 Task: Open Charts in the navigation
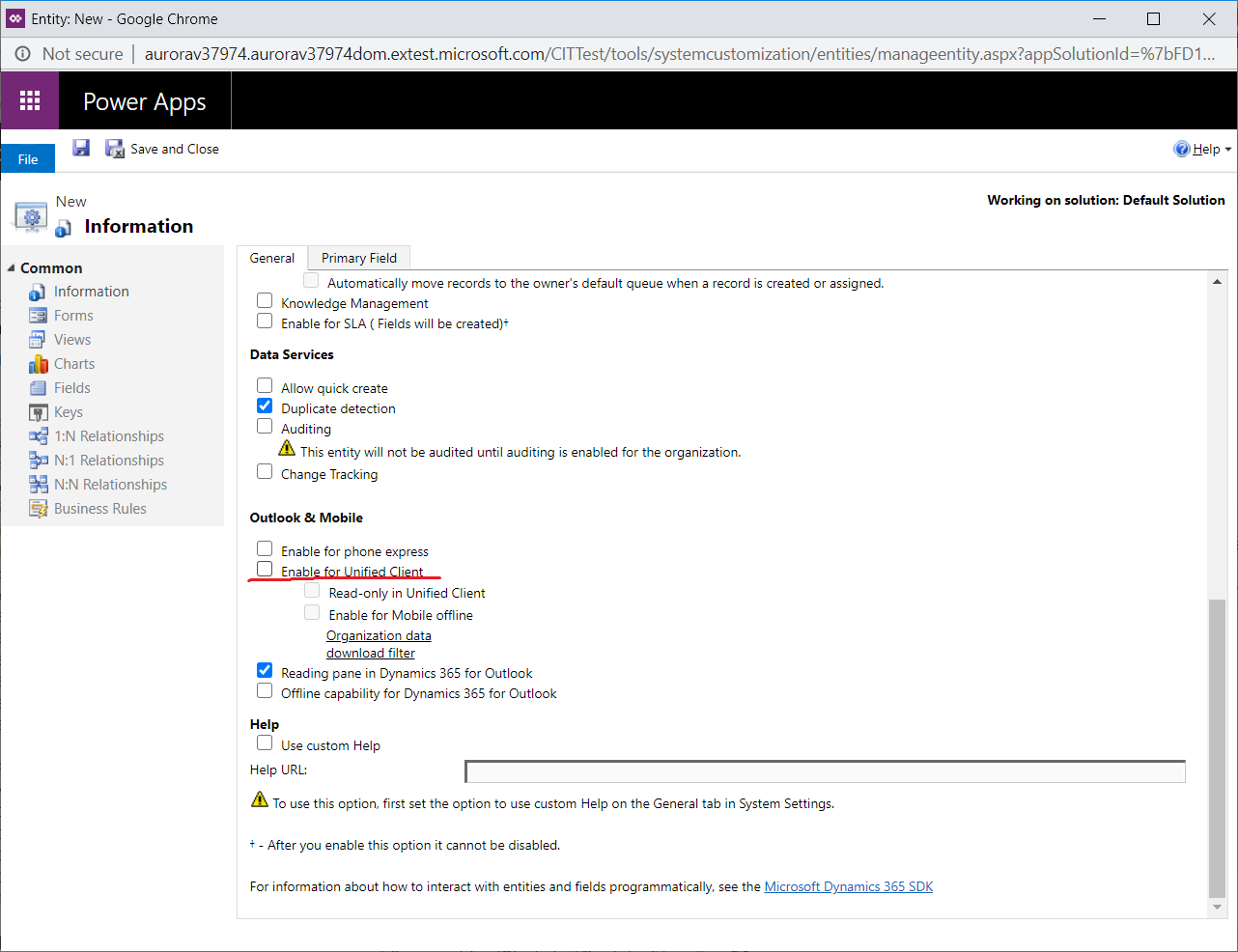[x=74, y=364]
